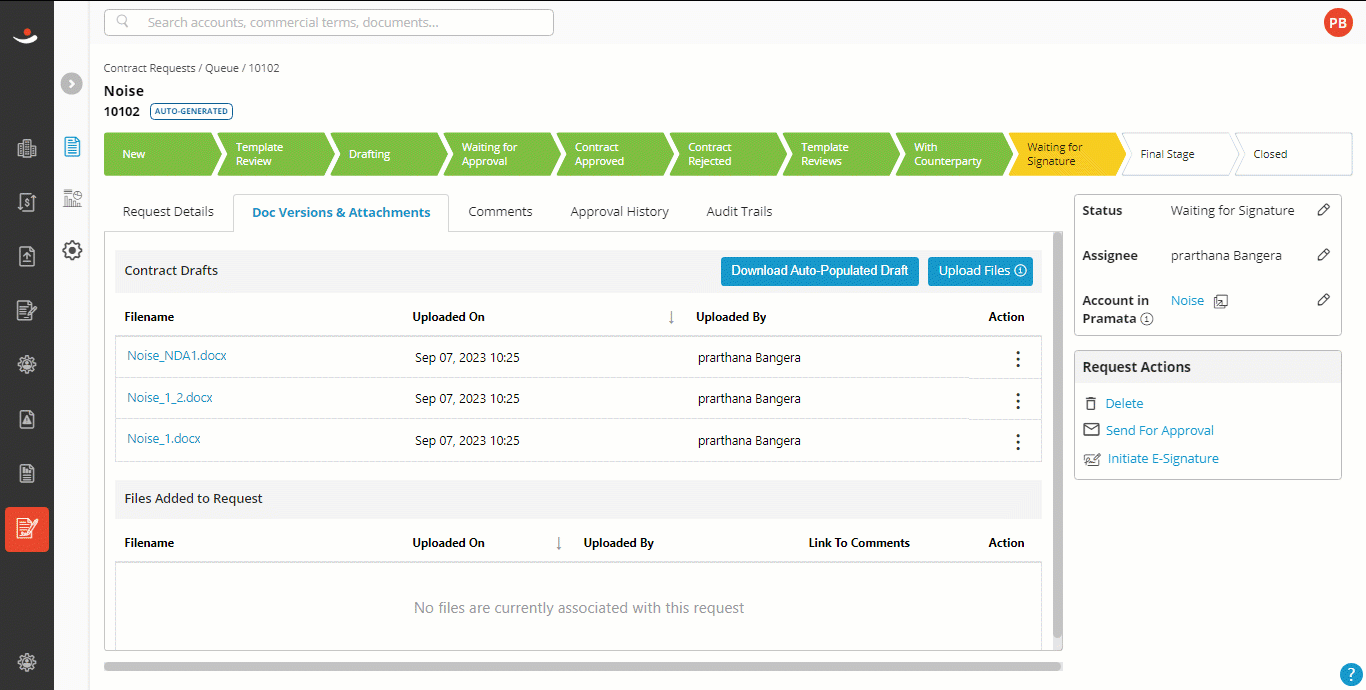The height and width of the screenshot is (690, 1366).
Task: Select the New stage step
Action: tap(160, 154)
